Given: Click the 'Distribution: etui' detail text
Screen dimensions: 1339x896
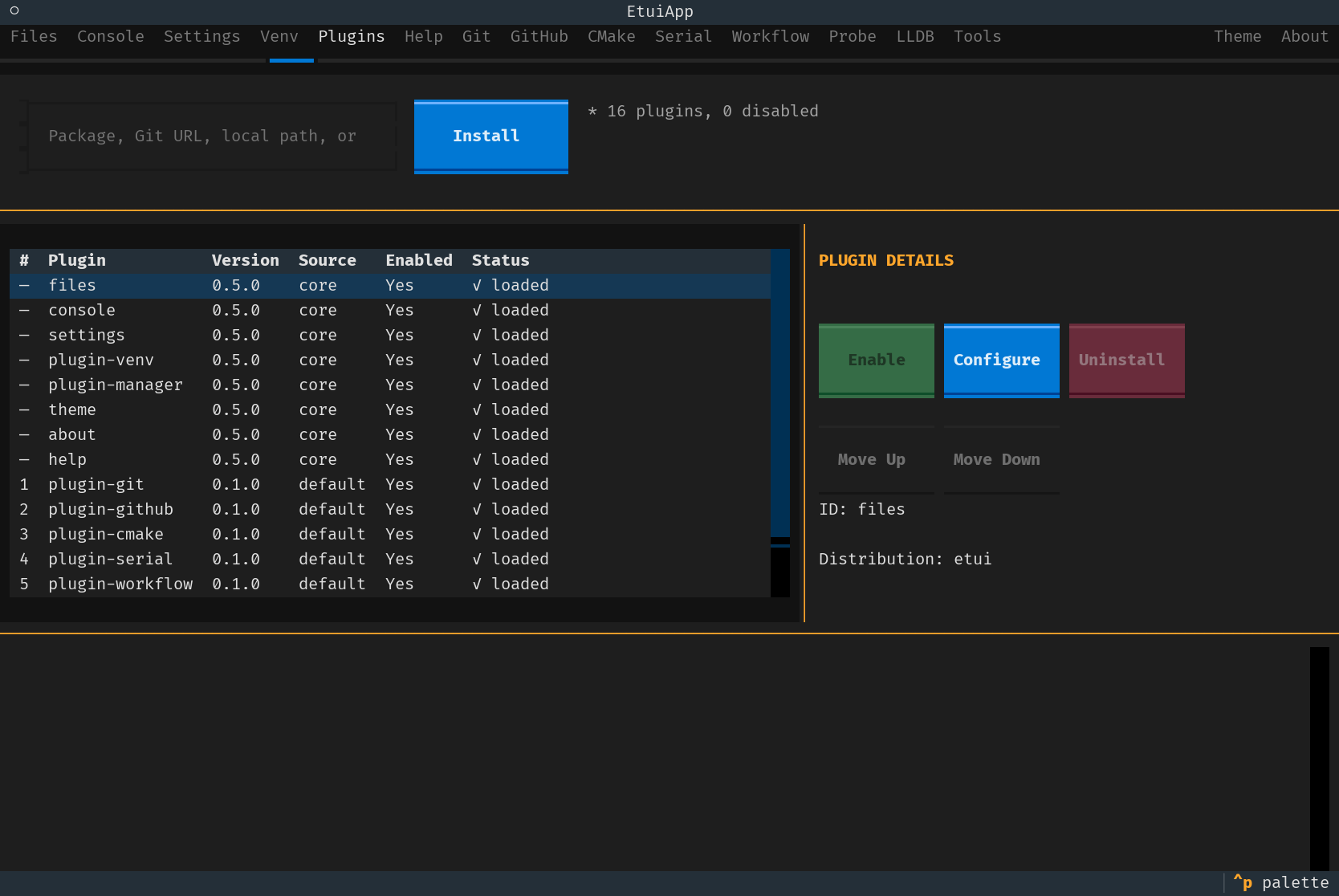Looking at the screenshot, I should point(906,560).
